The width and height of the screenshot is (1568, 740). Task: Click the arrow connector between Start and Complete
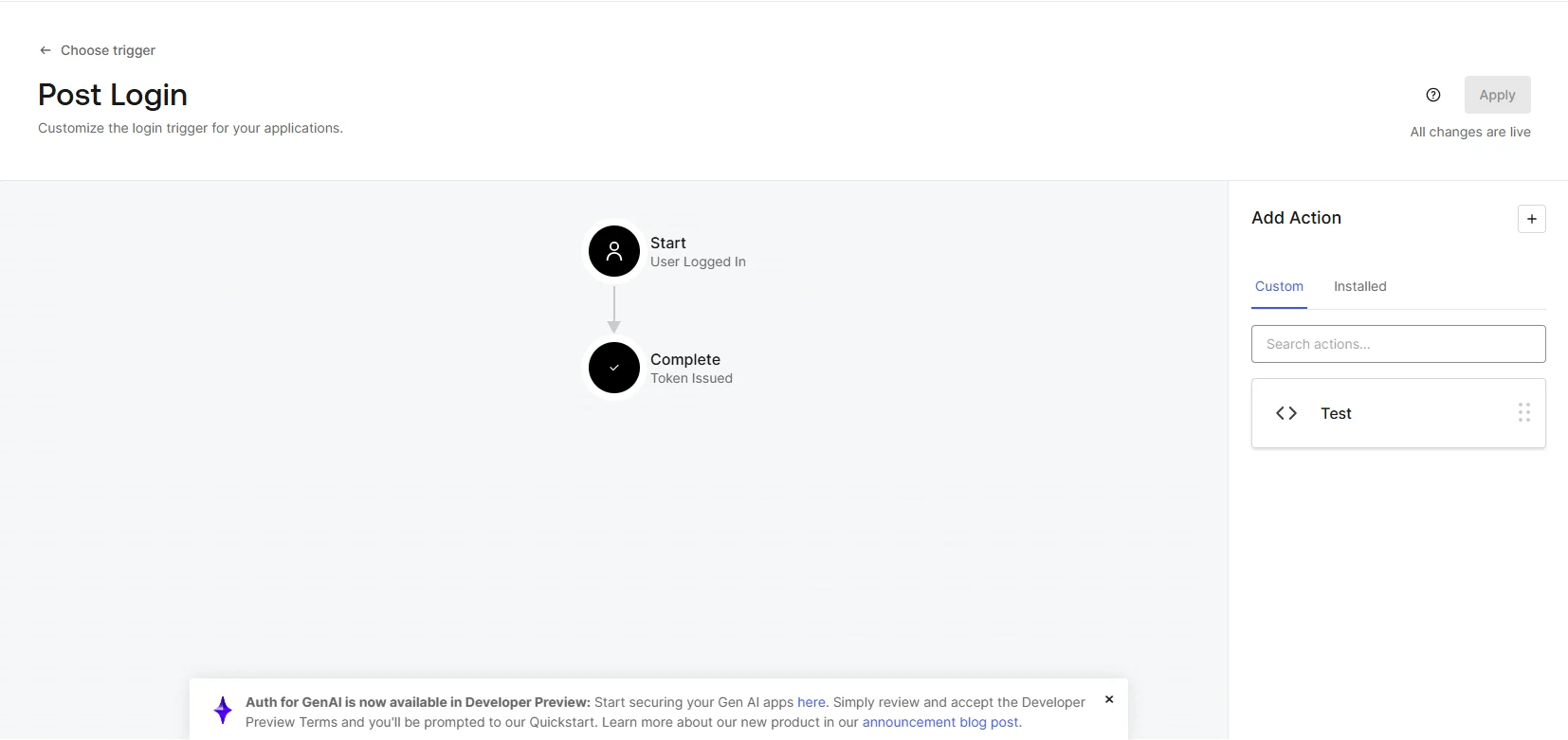[614, 310]
